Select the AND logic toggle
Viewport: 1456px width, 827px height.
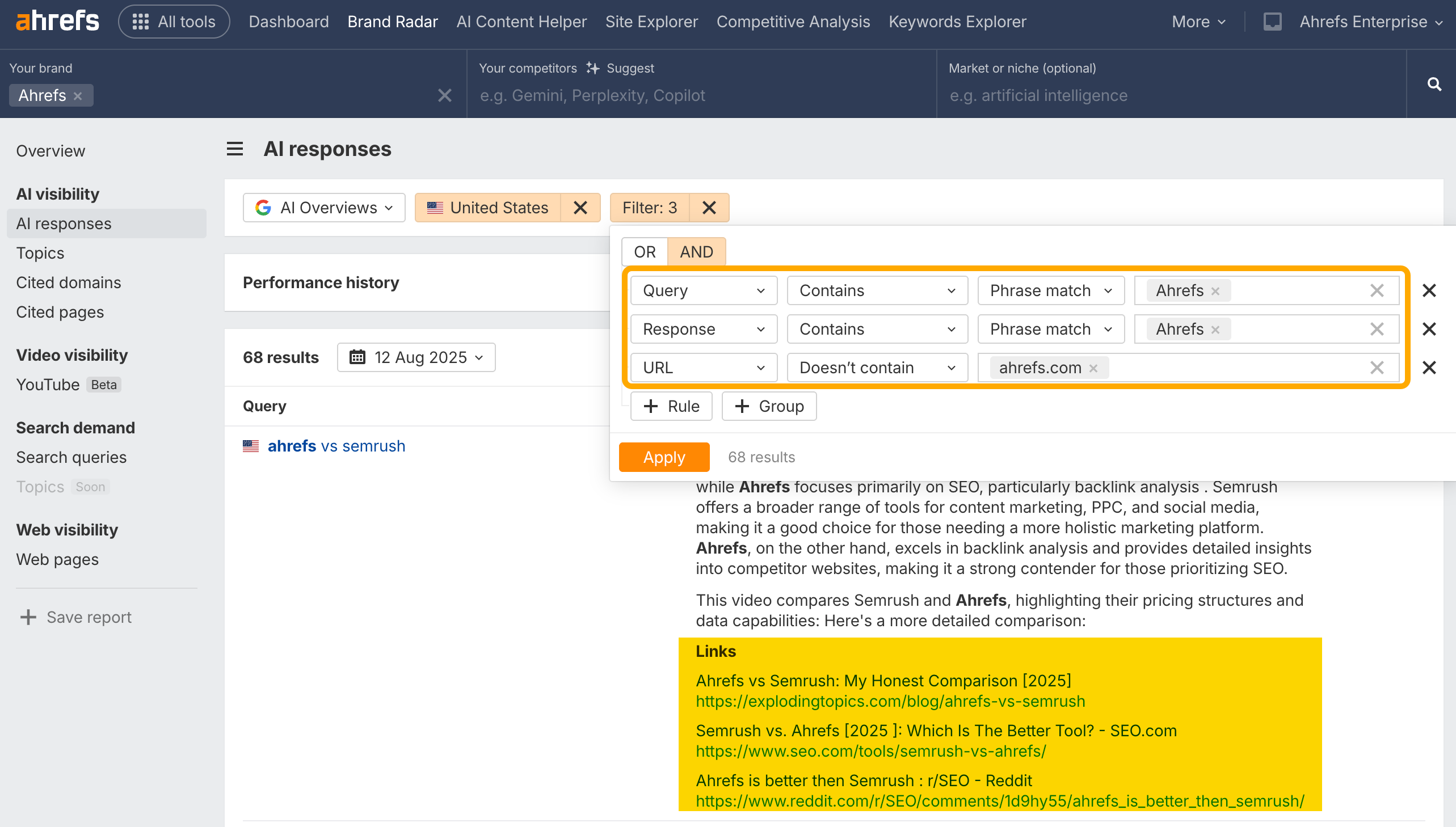click(696, 252)
